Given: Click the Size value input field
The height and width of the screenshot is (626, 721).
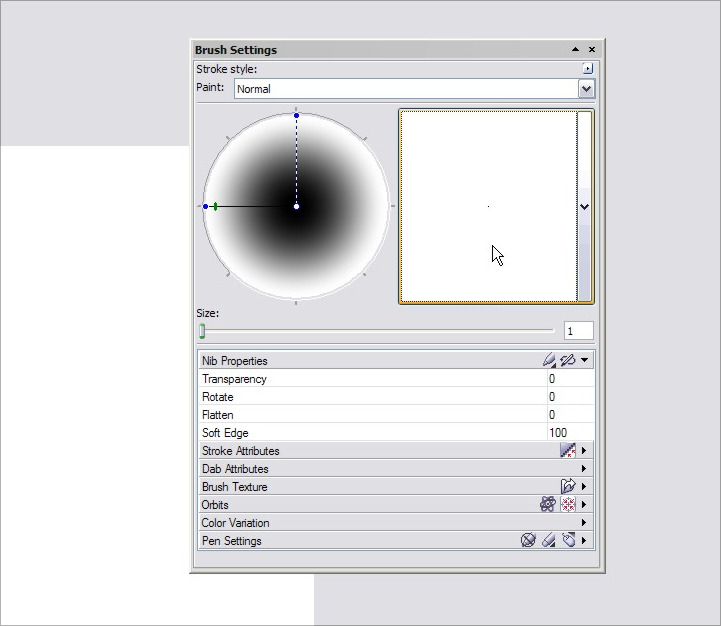Looking at the screenshot, I should [579, 331].
